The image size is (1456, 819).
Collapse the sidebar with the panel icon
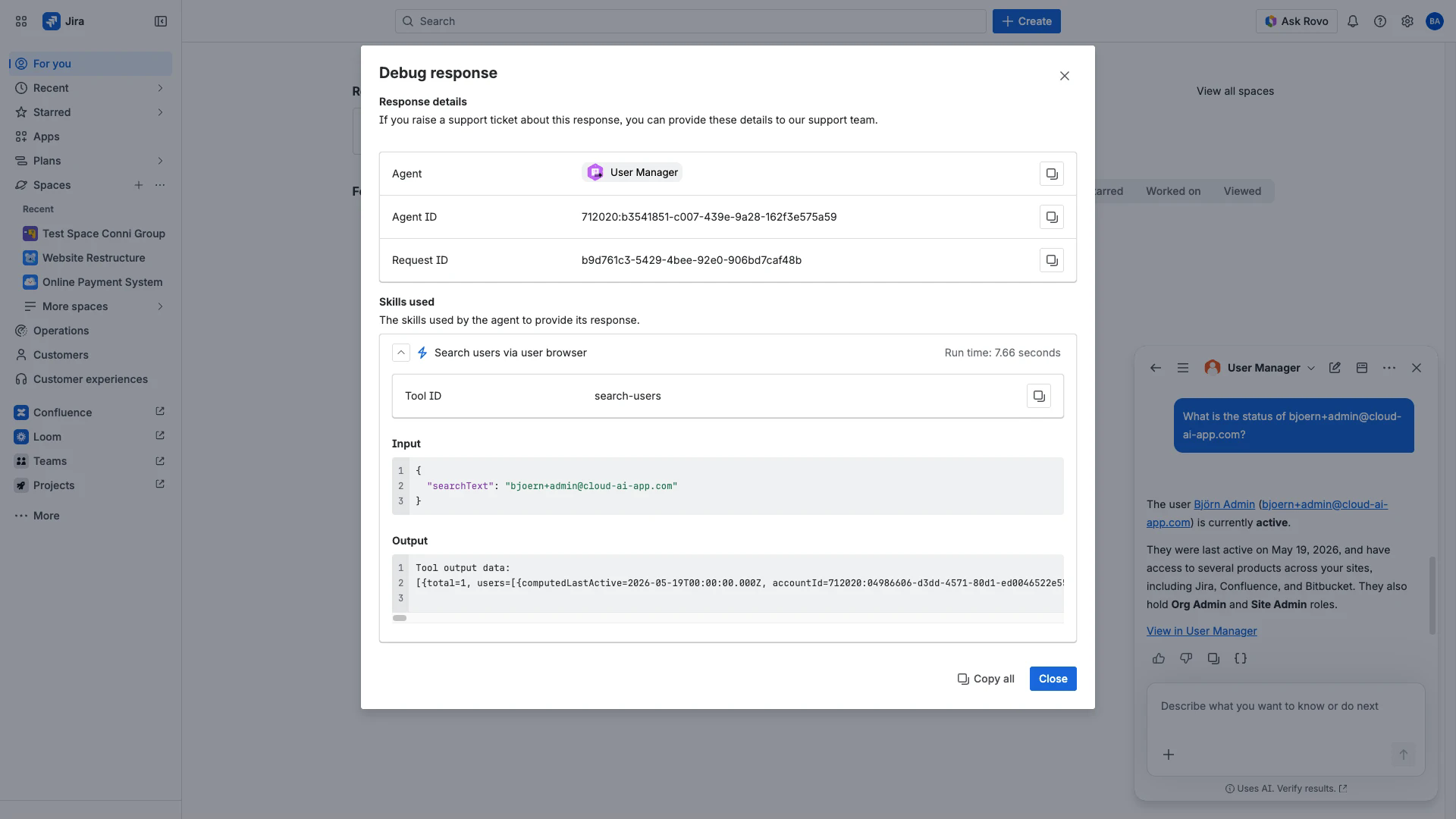tap(161, 21)
